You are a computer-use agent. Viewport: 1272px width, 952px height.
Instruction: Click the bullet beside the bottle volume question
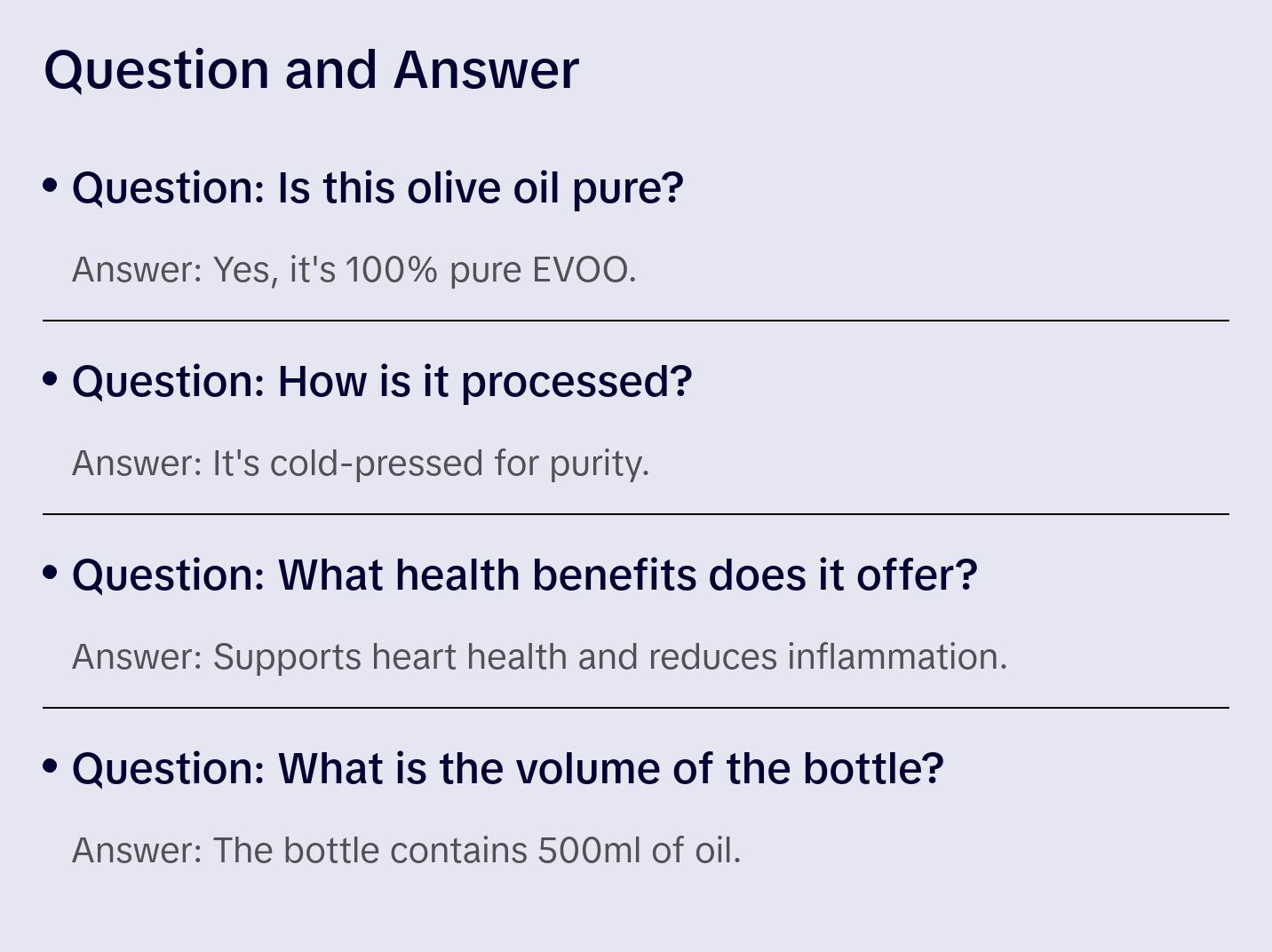[x=51, y=766]
